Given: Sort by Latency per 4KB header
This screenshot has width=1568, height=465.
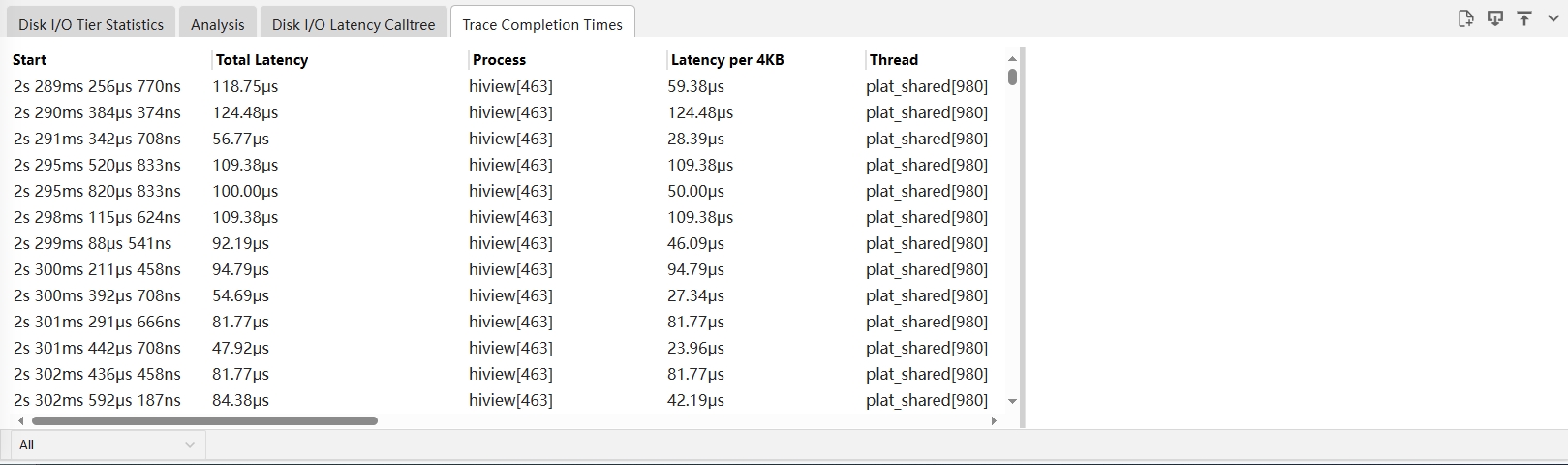Looking at the screenshot, I should tap(727, 60).
